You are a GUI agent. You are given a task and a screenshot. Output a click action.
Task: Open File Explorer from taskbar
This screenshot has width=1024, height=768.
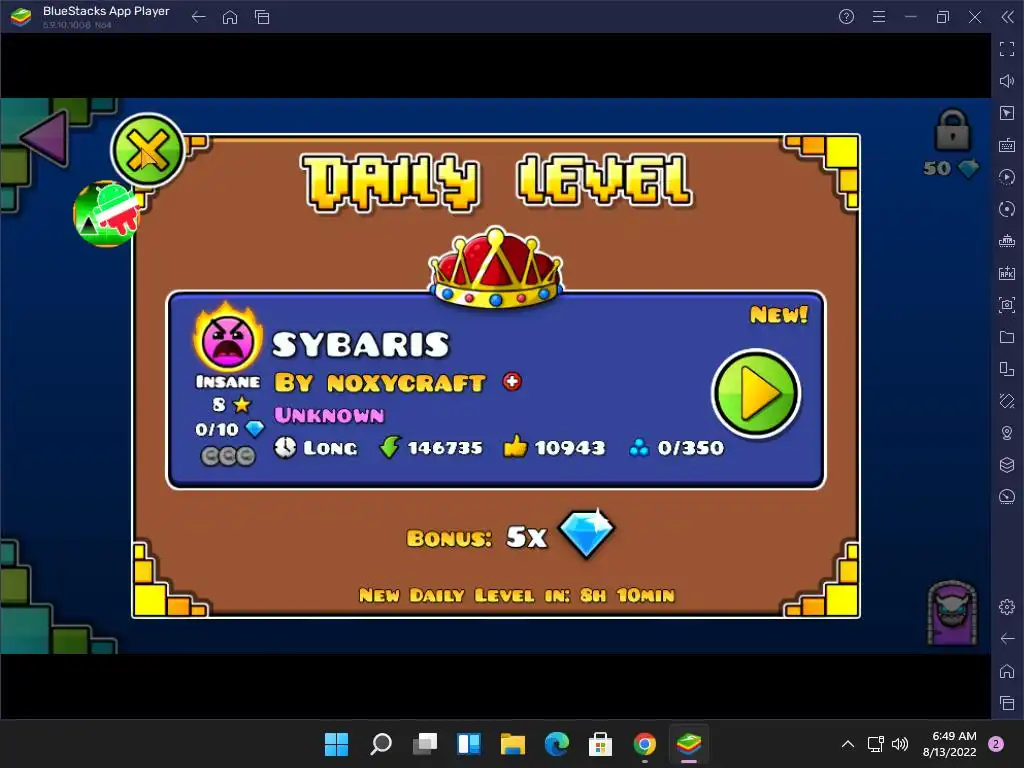click(513, 744)
